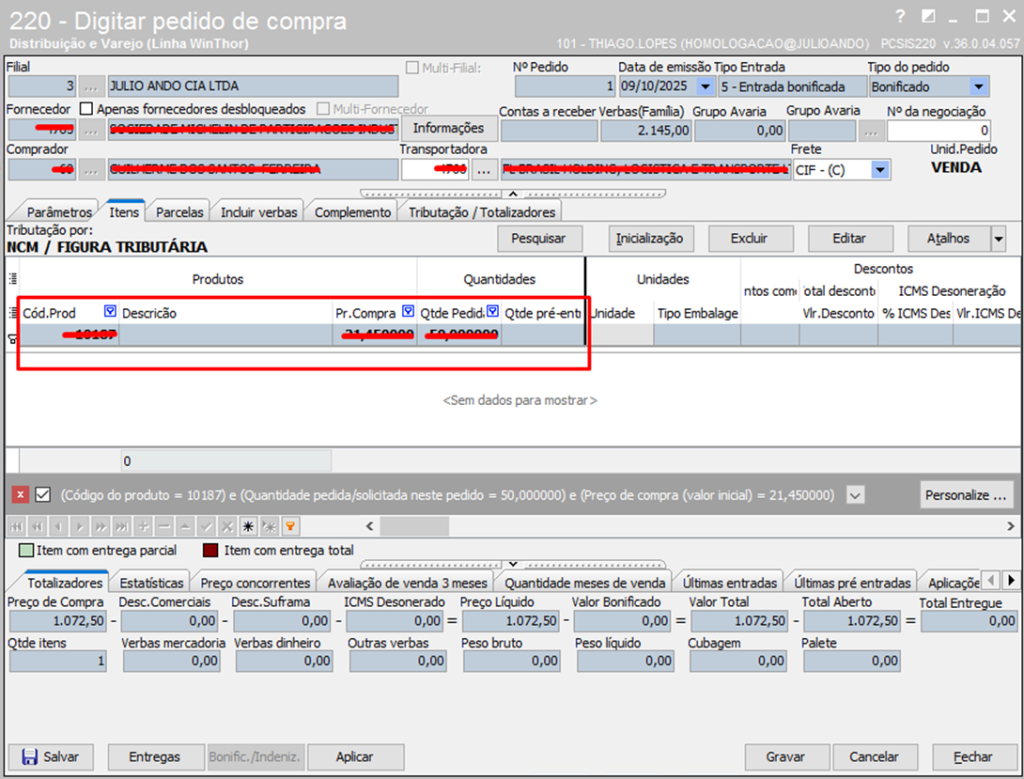The height and width of the screenshot is (779, 1024).
Task: Click the Salvar floppy disk button
Action: click(x=50, y=757)
